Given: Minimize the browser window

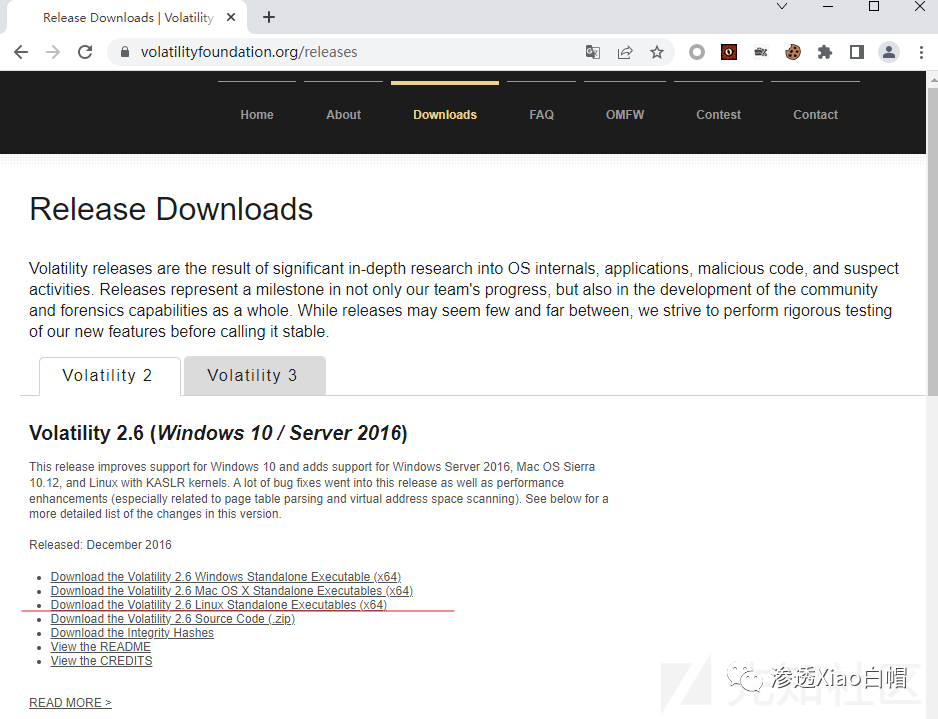Looking at the screenshot, I should (828, 7).
